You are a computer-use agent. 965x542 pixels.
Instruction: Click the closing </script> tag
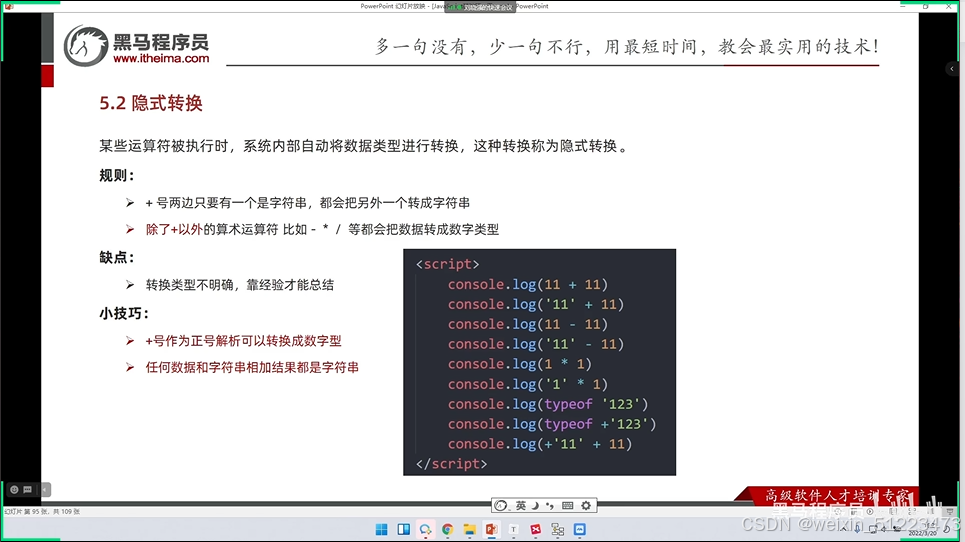[451, 464]
